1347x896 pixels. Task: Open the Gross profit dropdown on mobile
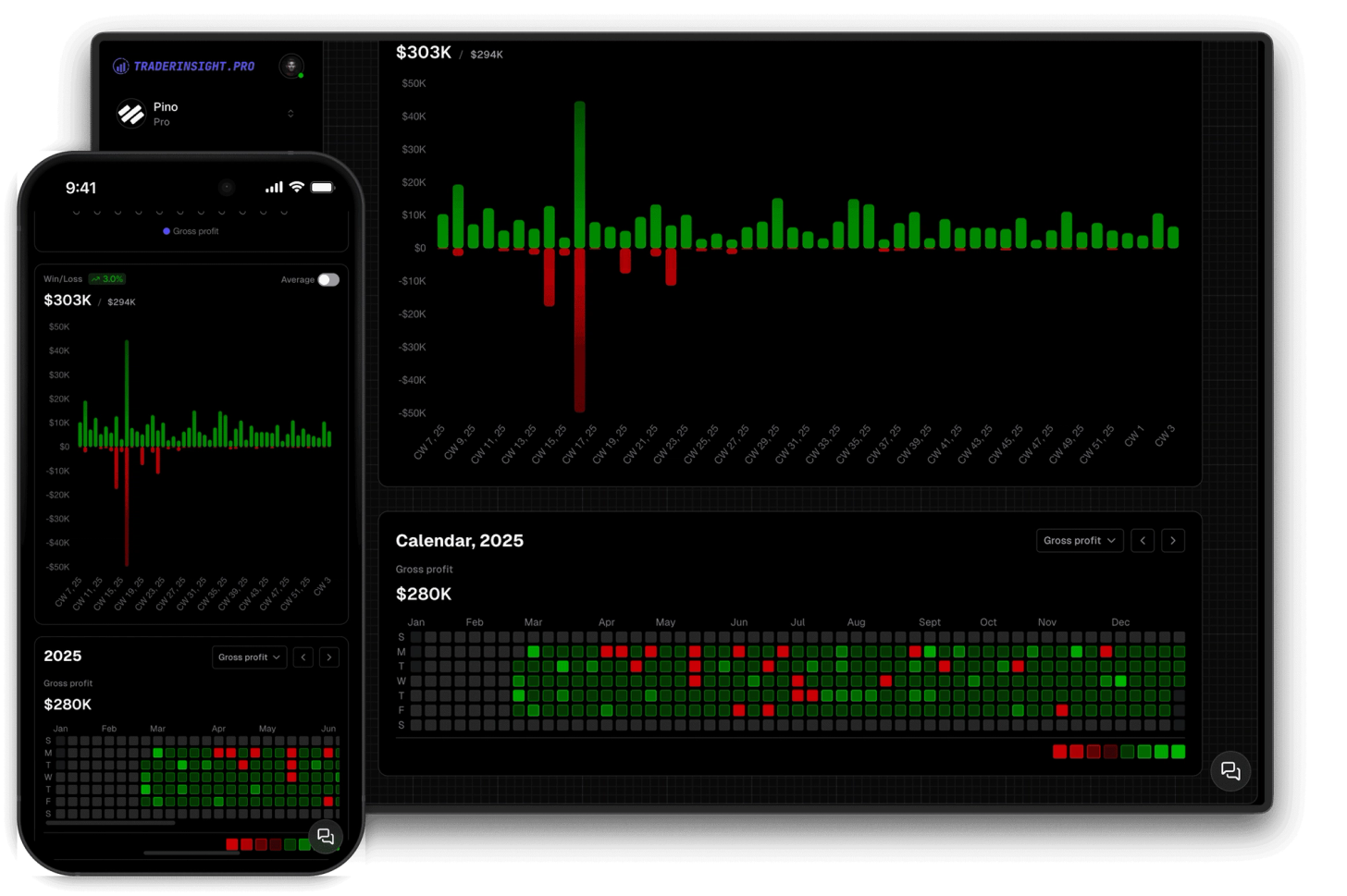pyautogui.click(x=249, y=657)
